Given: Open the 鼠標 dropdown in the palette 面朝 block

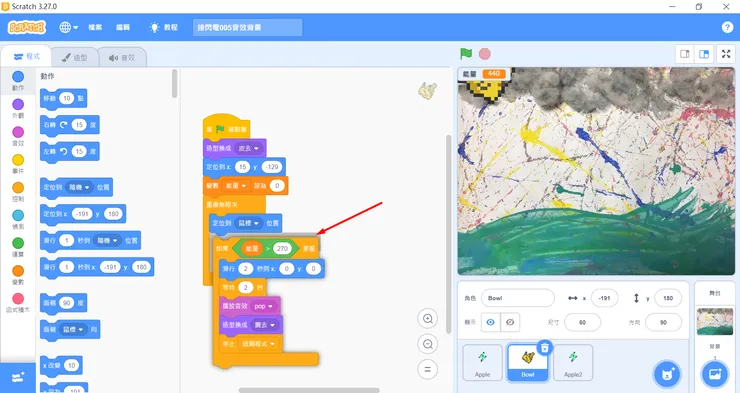Looking at the screenshot, I should (73, 329).
